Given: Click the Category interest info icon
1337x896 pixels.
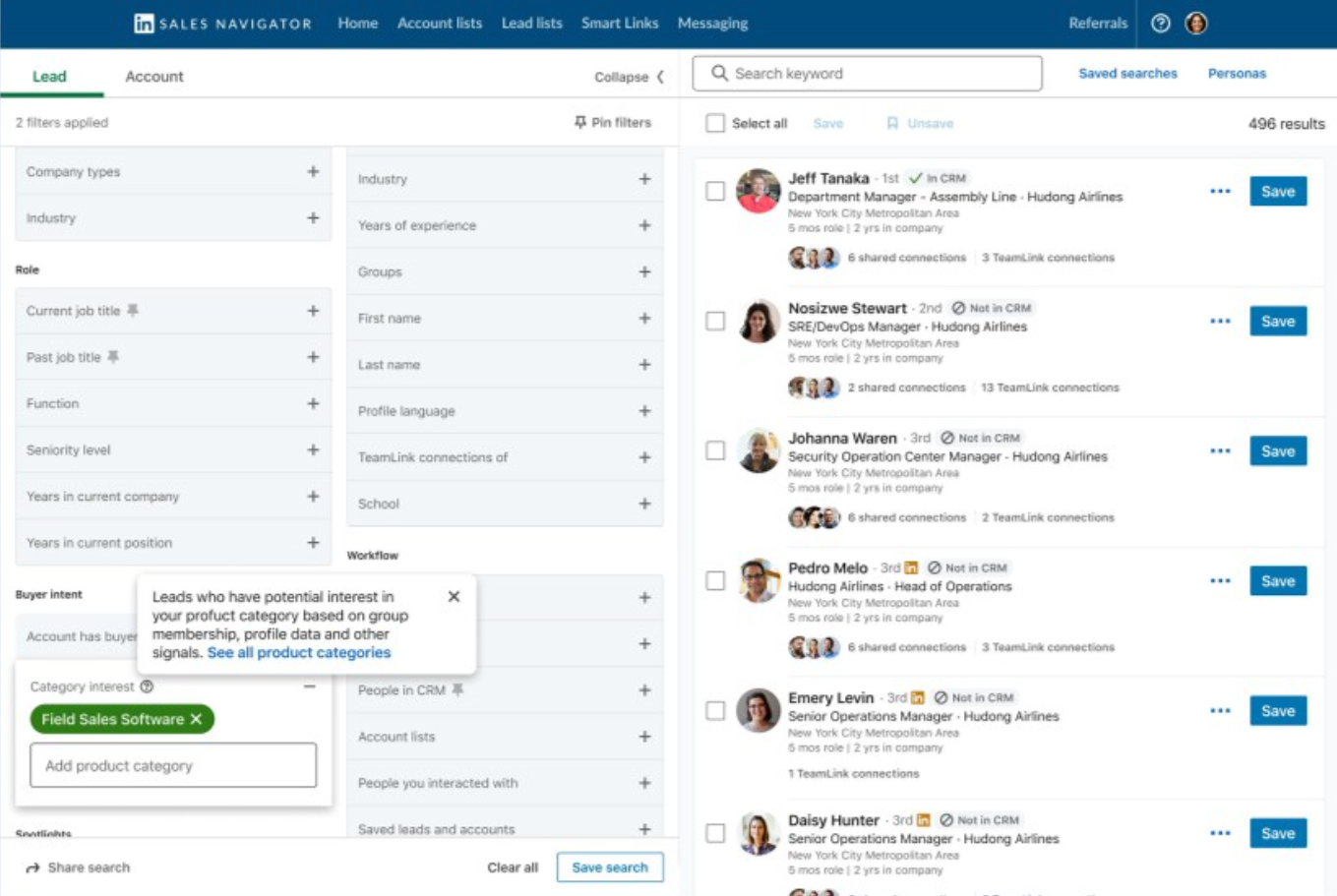Looking at the screenshot, I should tap(147, 687).
